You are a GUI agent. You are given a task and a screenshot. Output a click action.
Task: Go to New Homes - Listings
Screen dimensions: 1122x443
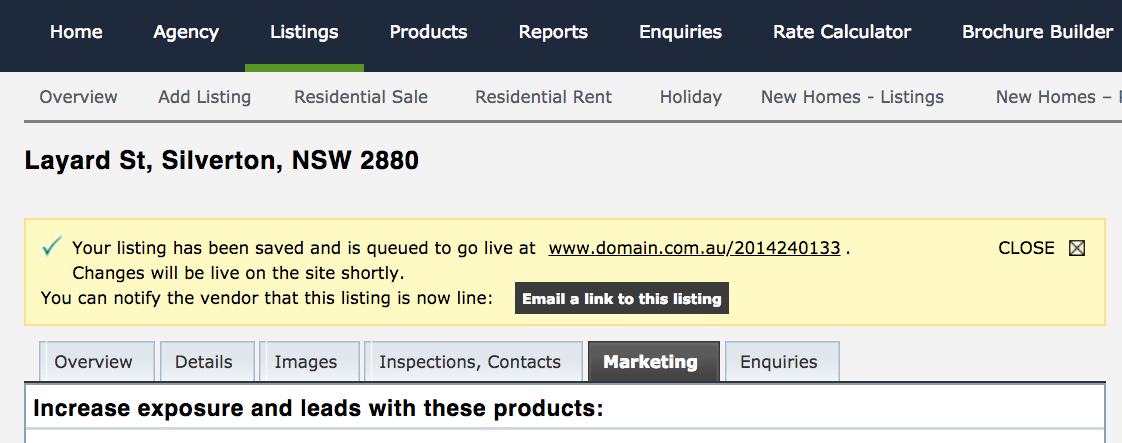[852, 97]
